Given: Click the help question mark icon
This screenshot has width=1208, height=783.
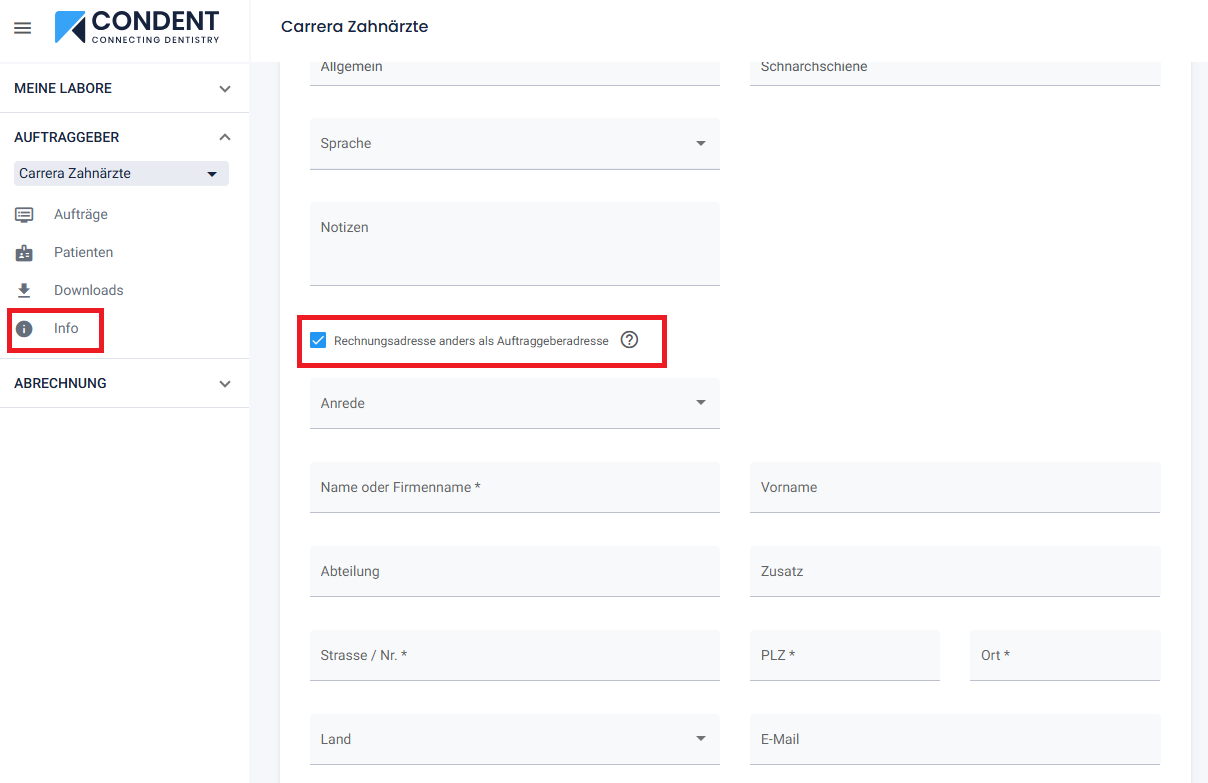Looking at the screenshot, I should pyautogui.click(x=629, y=340).
